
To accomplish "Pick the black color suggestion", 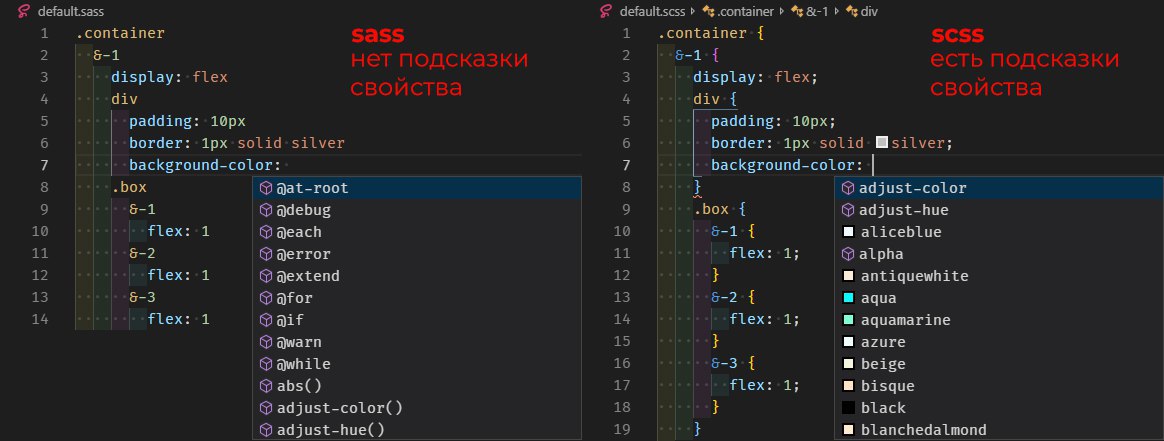I will [x=999, y=408].
